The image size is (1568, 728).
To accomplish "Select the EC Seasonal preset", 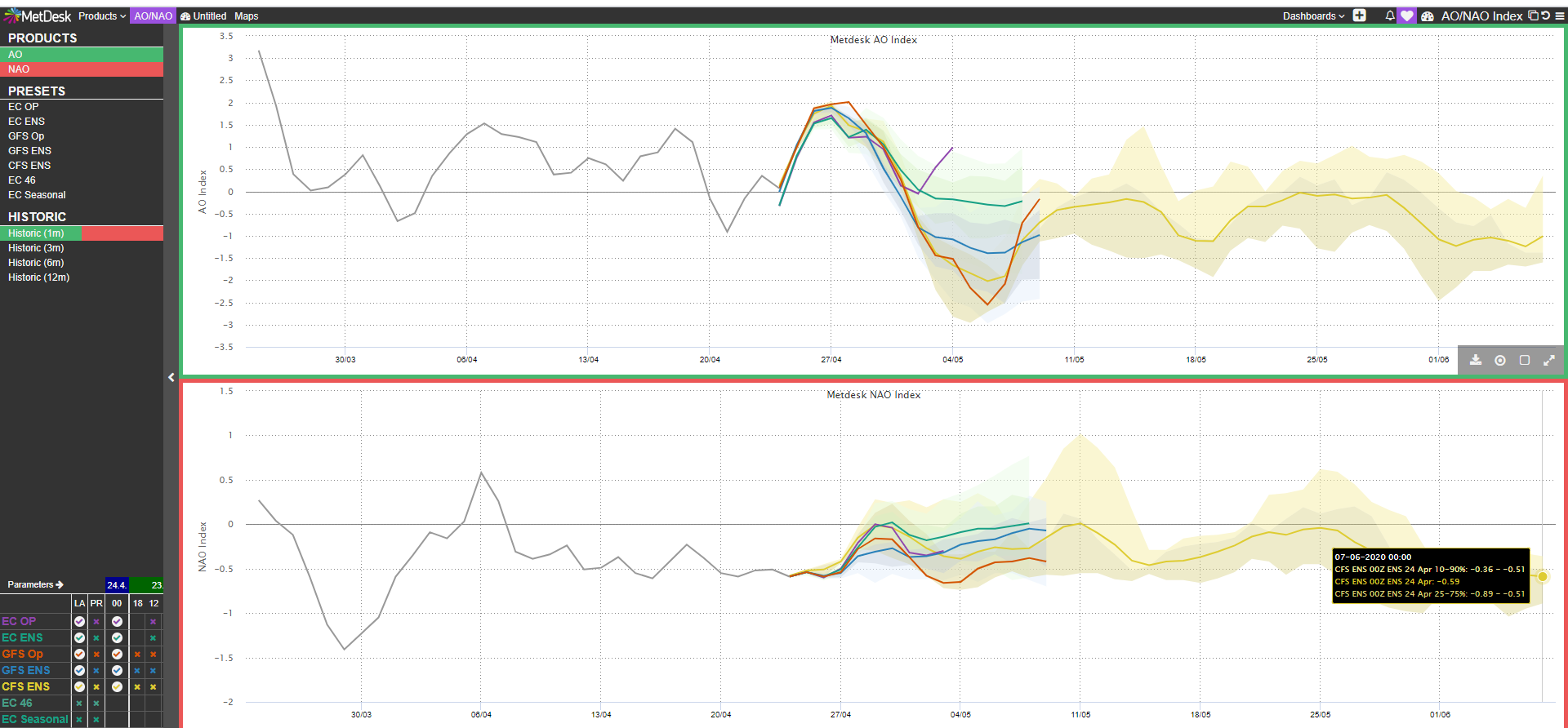I will point(37,195).
